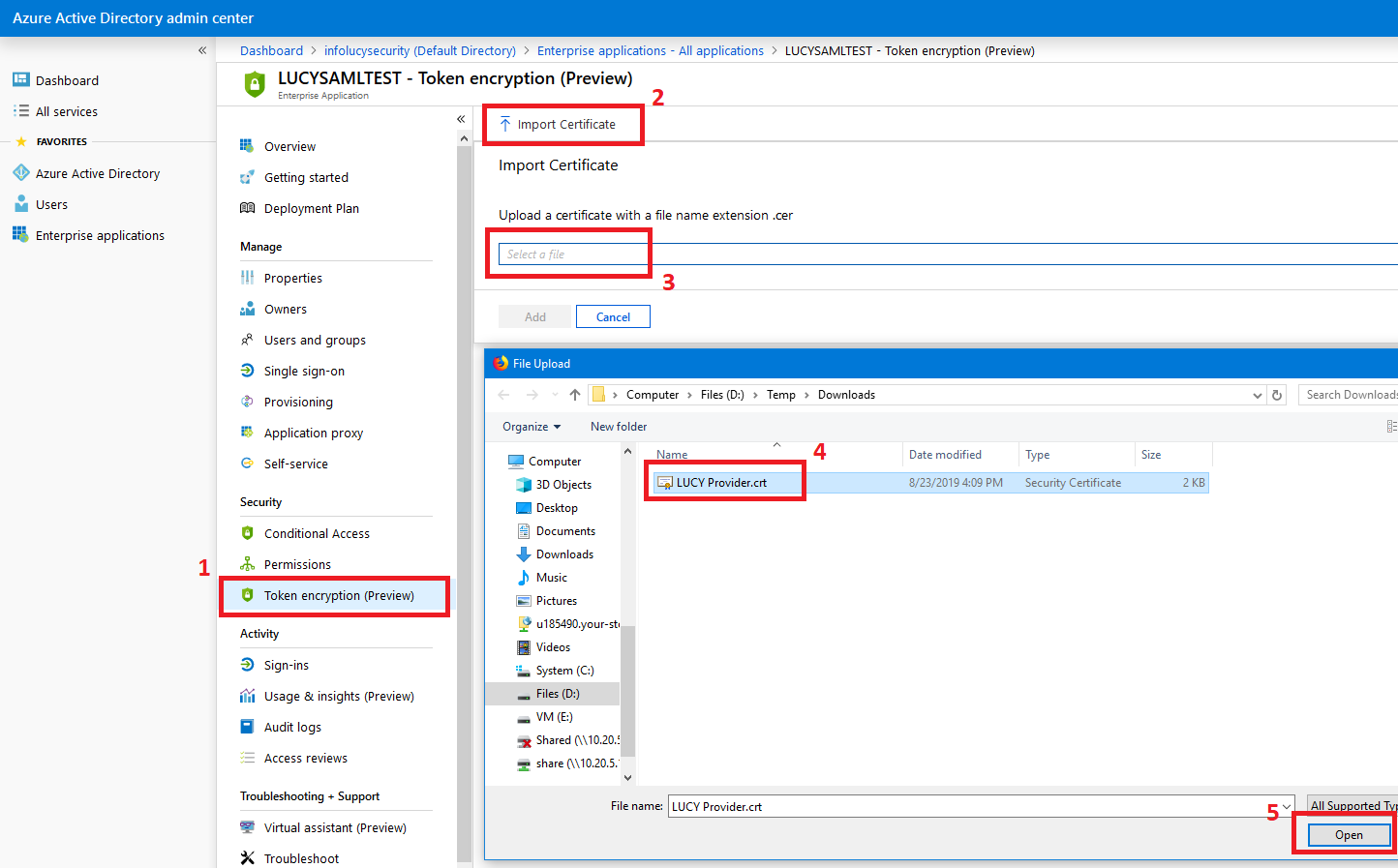Open recent locations dropdown arrow

[x=555, y=395]
